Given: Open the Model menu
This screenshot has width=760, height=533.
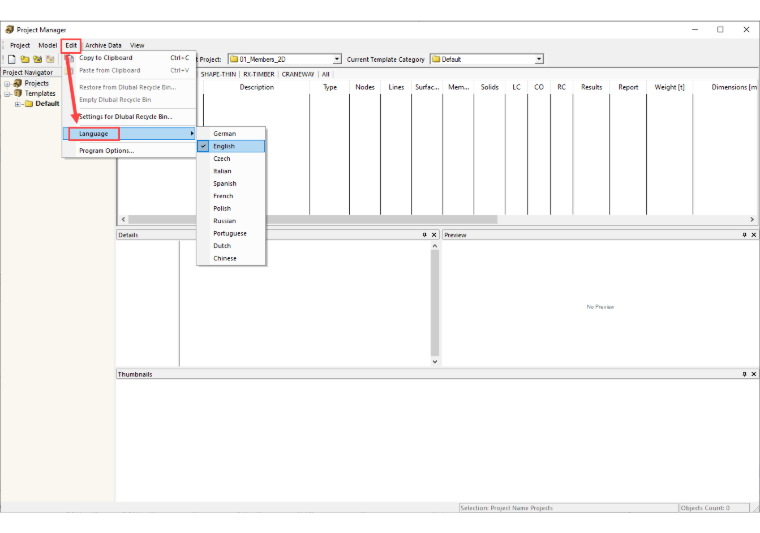Looking at the screenshot, I should pos(48,45).
